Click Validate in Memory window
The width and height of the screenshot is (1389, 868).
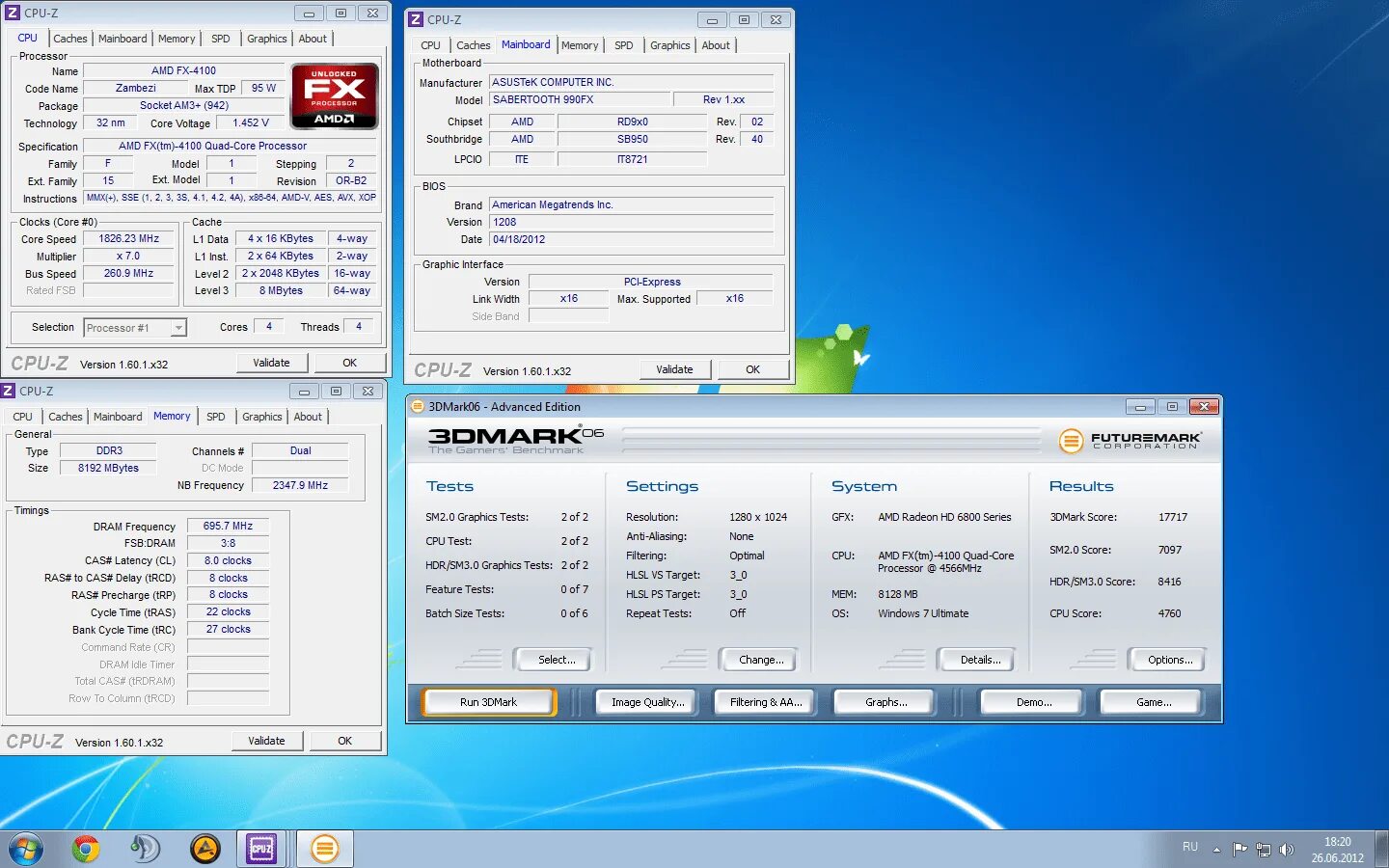tap(266, 741)
